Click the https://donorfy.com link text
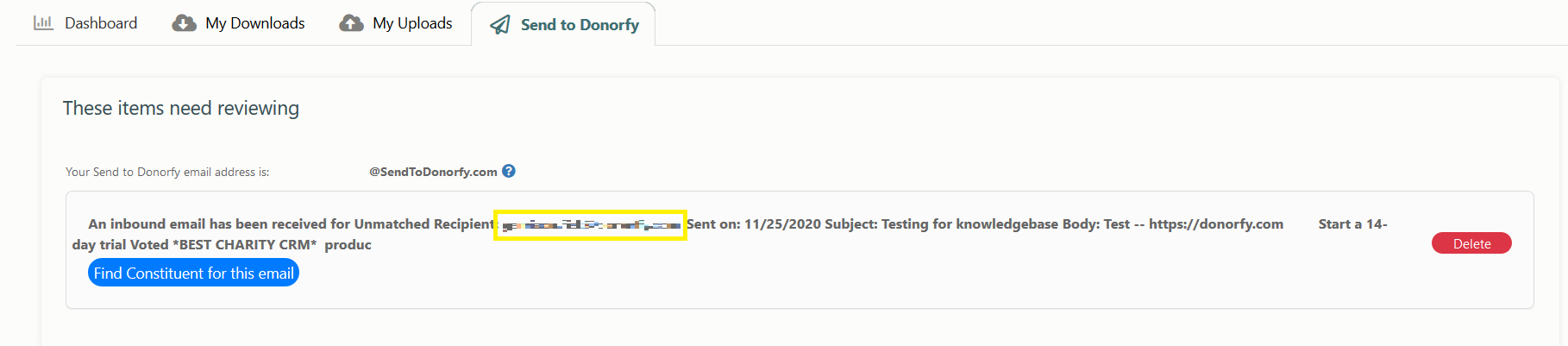 pyautogui.click(x=1216, y=224)
